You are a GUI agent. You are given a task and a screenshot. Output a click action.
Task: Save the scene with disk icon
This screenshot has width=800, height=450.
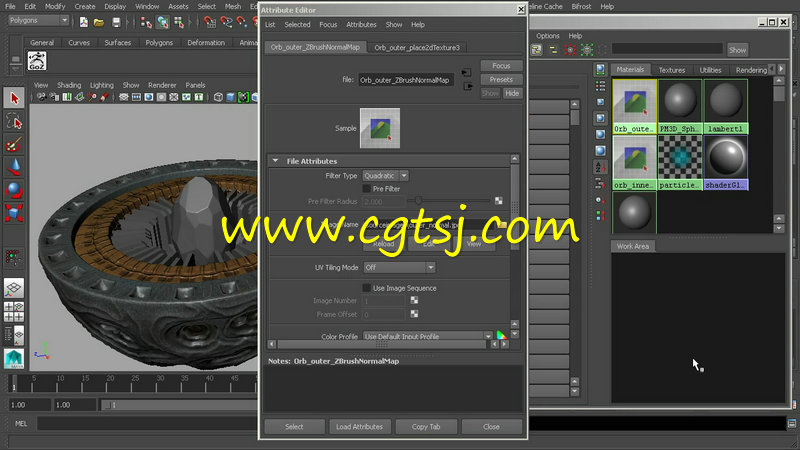coord(116,21)
